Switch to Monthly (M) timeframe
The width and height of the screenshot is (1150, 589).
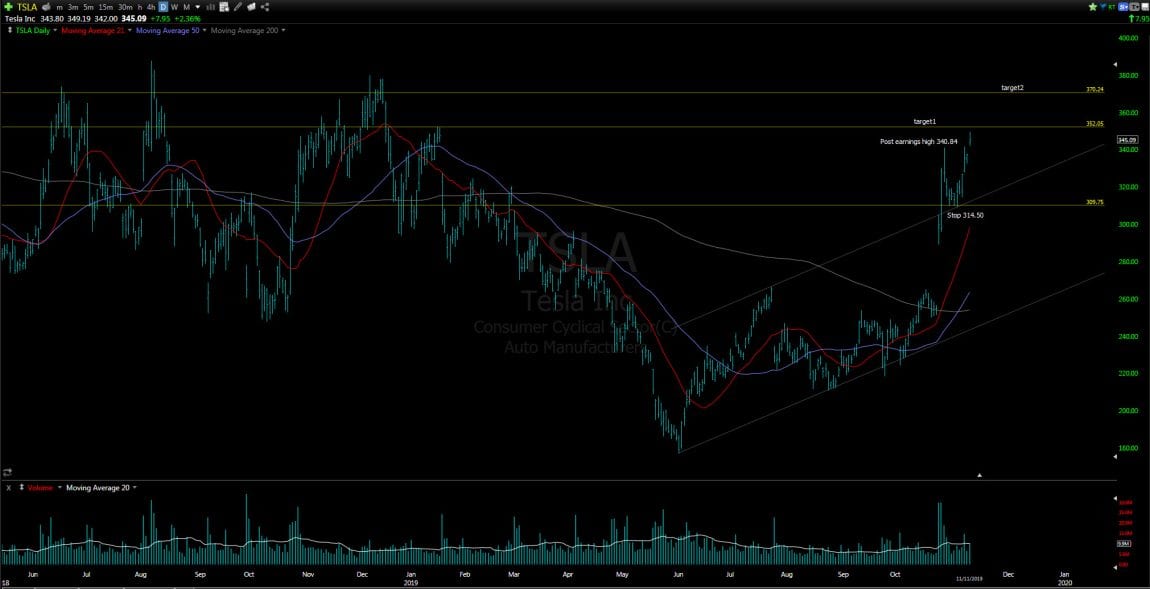click(186, 7)
